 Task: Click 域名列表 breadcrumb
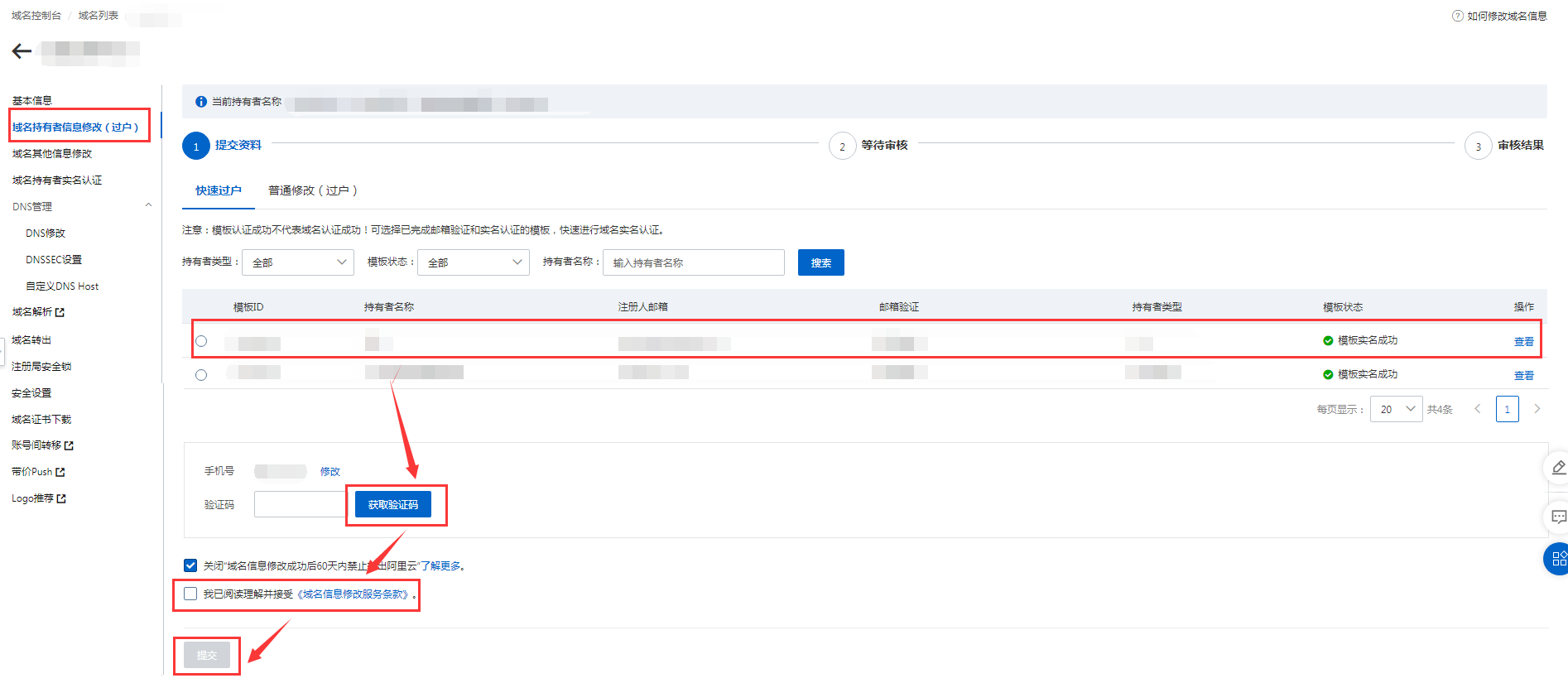coord(99,16)
